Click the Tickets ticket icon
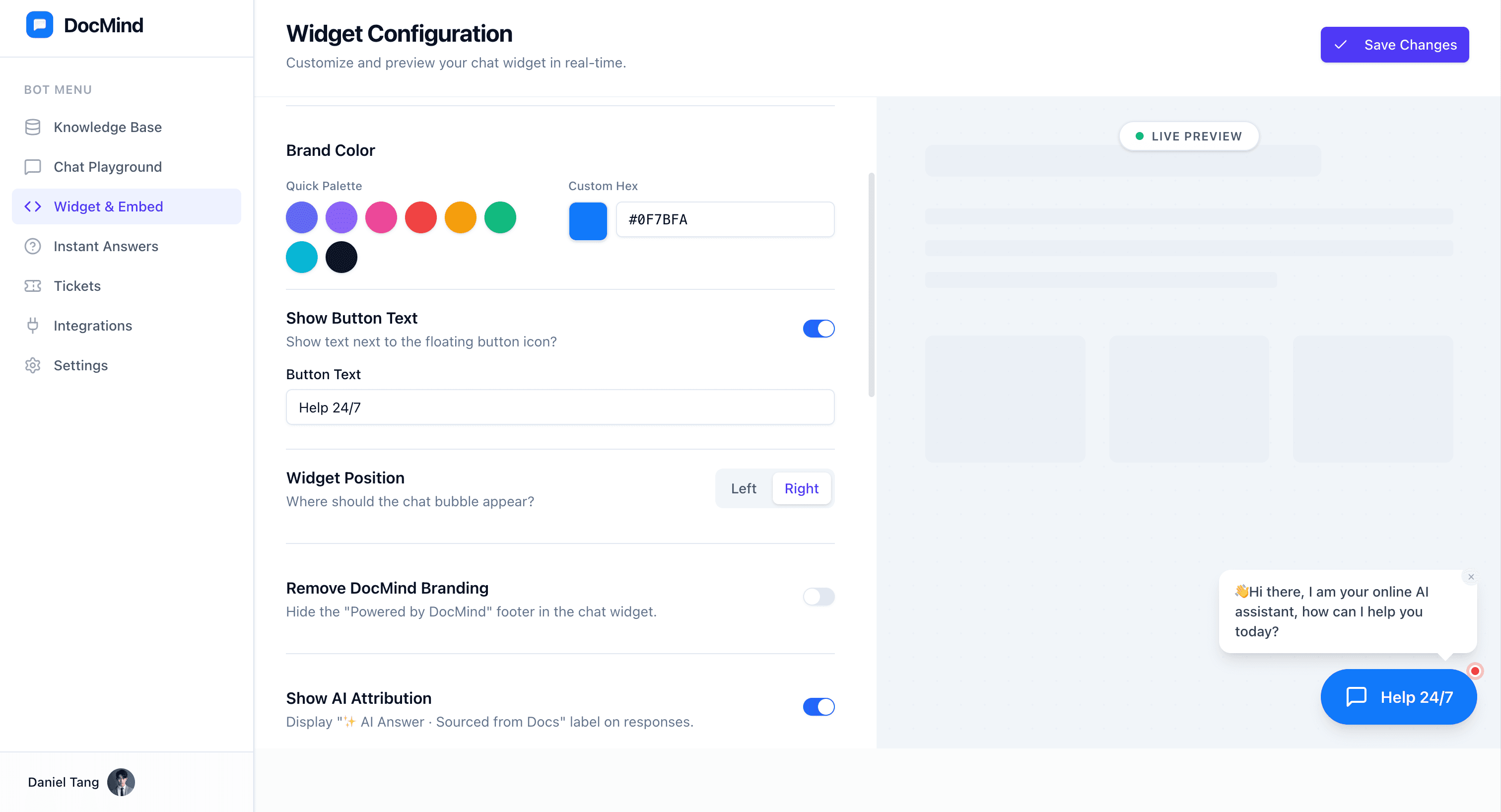 (33, 286)
